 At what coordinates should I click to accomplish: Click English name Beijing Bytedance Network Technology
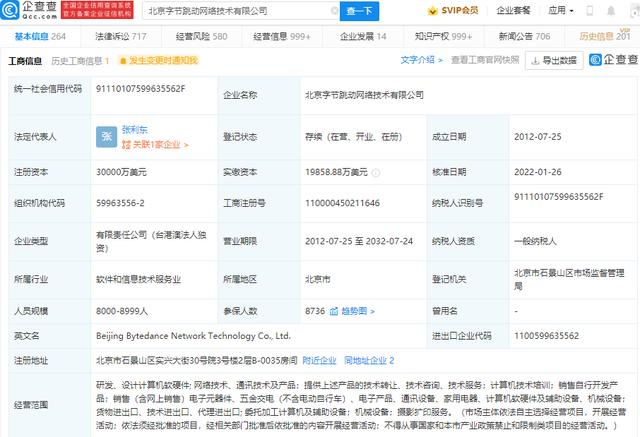pos(193,336)
